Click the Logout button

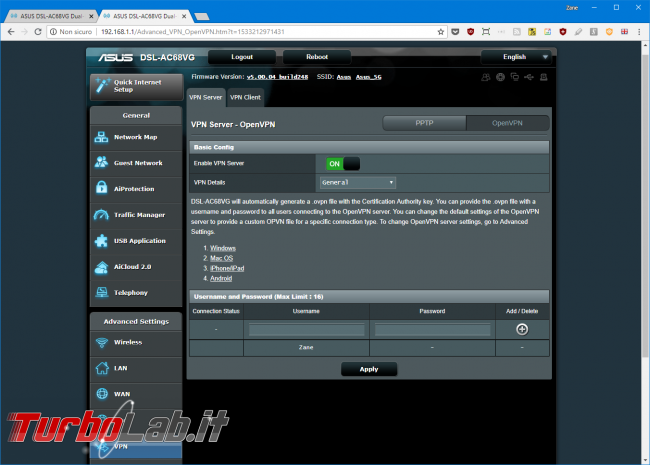pos(242,57)
